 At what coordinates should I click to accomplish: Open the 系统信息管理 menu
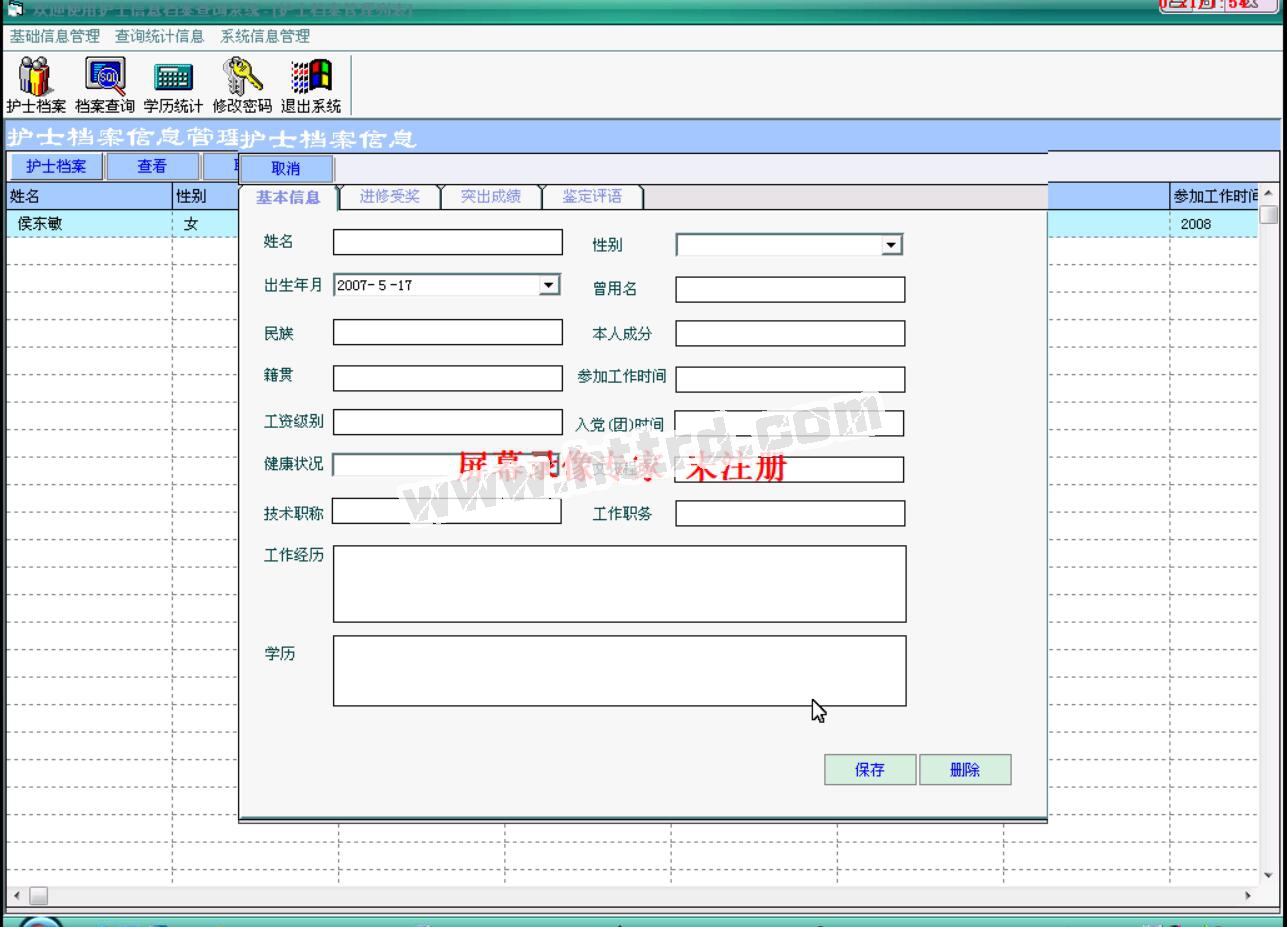(265, 36)
